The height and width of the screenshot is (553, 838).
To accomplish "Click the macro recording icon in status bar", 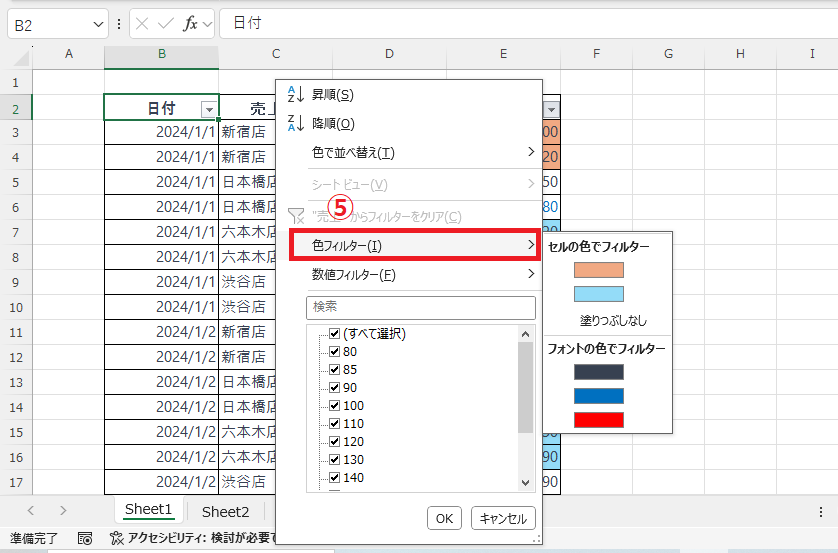I will [x=85, y=538].
